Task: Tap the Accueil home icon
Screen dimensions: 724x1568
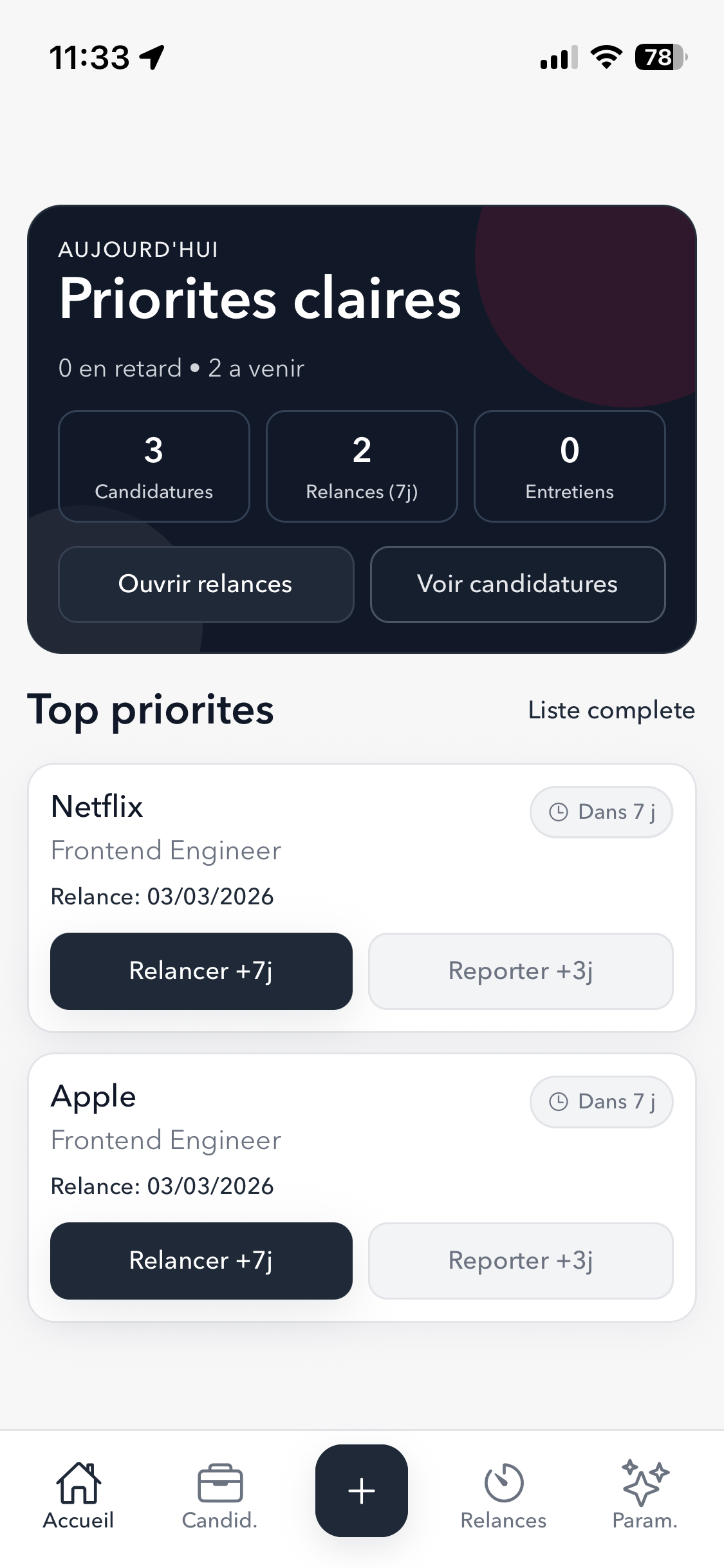Action: (x=79, y=1483)
